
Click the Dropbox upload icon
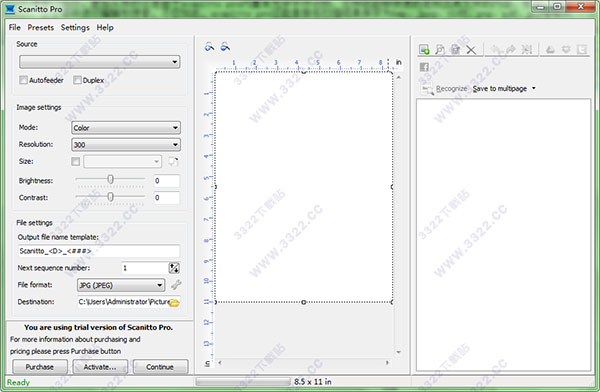566,49
